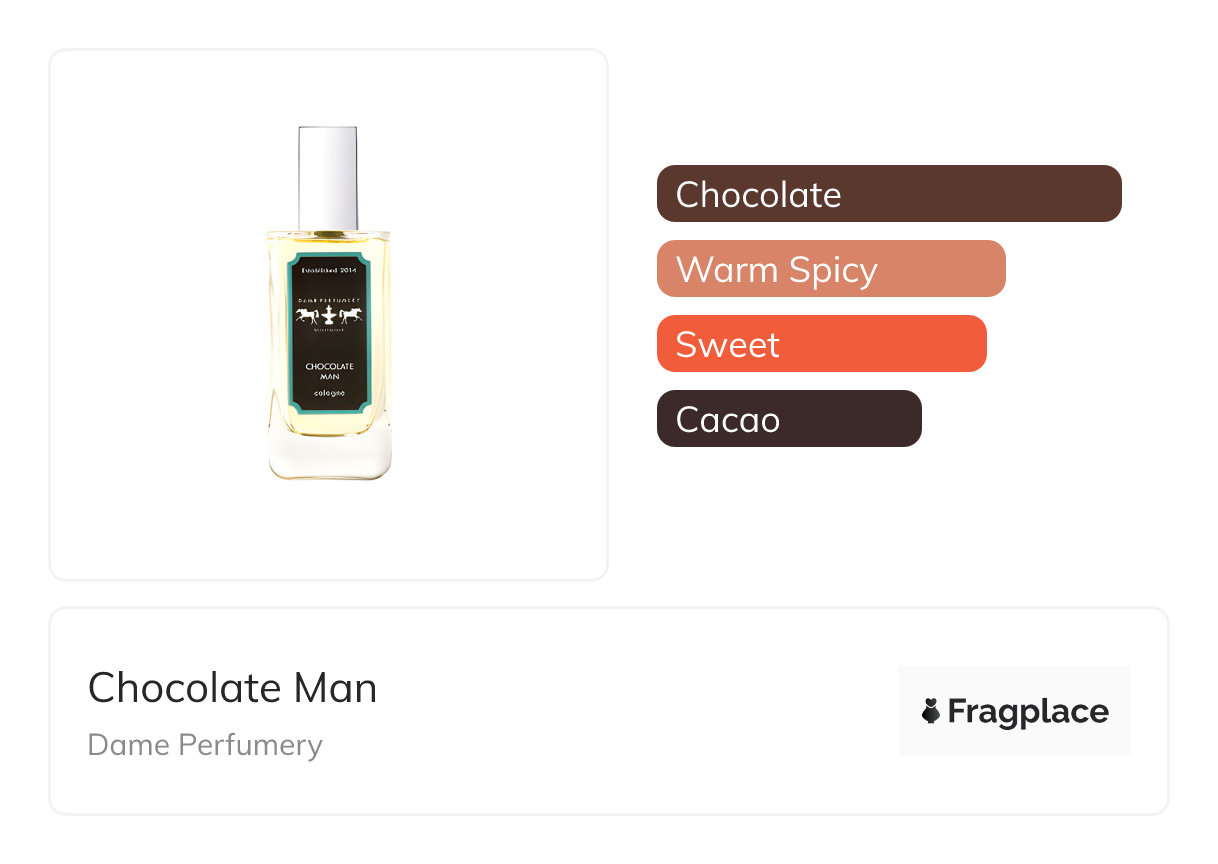Click the 'Dame Perfumery' text on bottle label

[329, 298]
